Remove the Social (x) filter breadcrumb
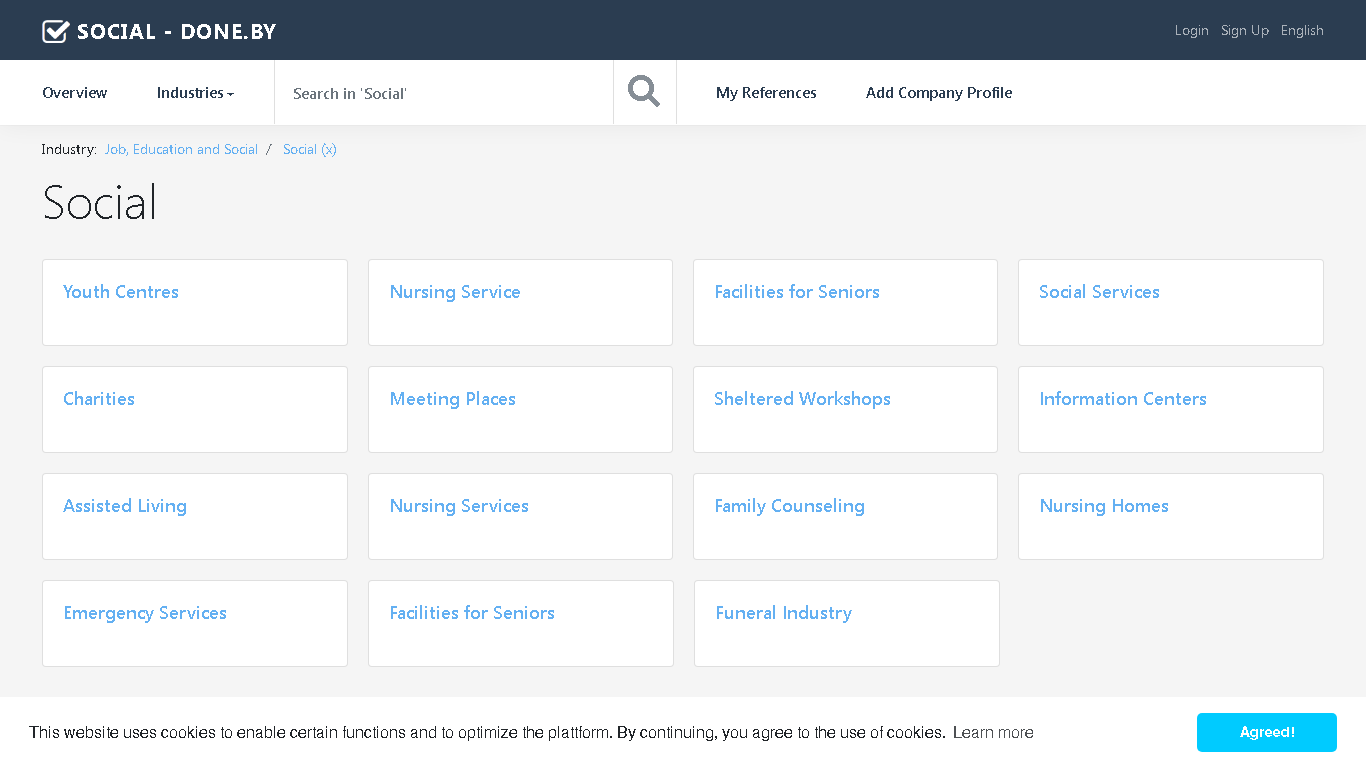Viewport: 1366px width, 768px height. pos(310,149)
